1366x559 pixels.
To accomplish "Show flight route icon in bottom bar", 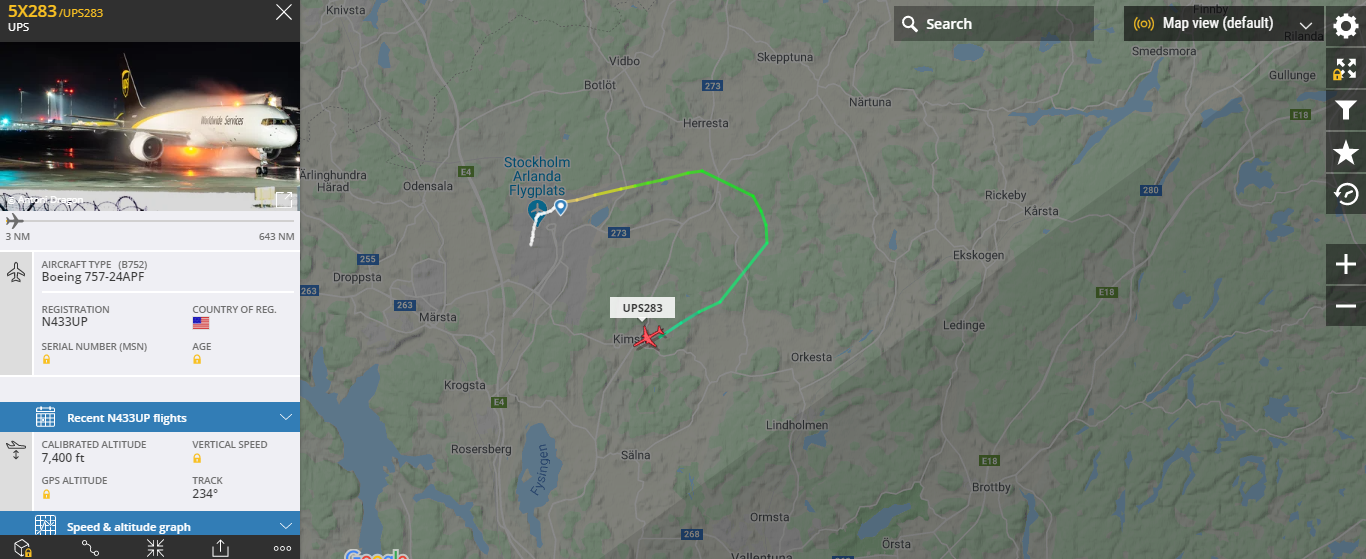I will [x=90, y=547].
